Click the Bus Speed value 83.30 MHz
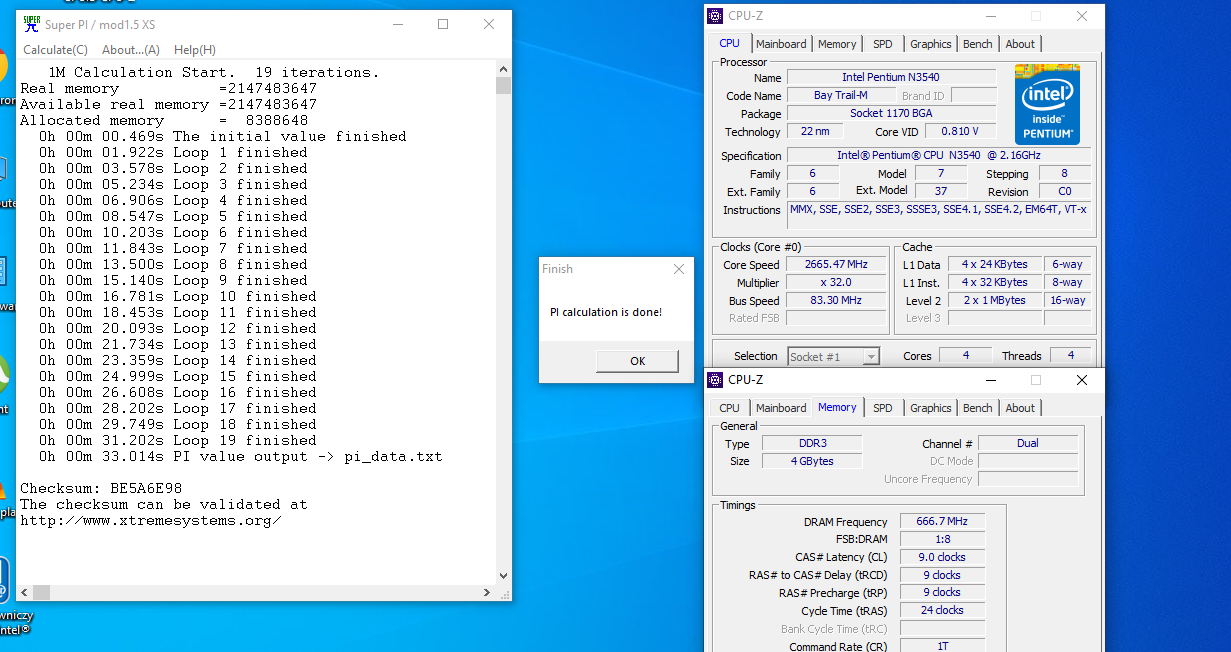 pyautogui.click(x=836, y=301)
